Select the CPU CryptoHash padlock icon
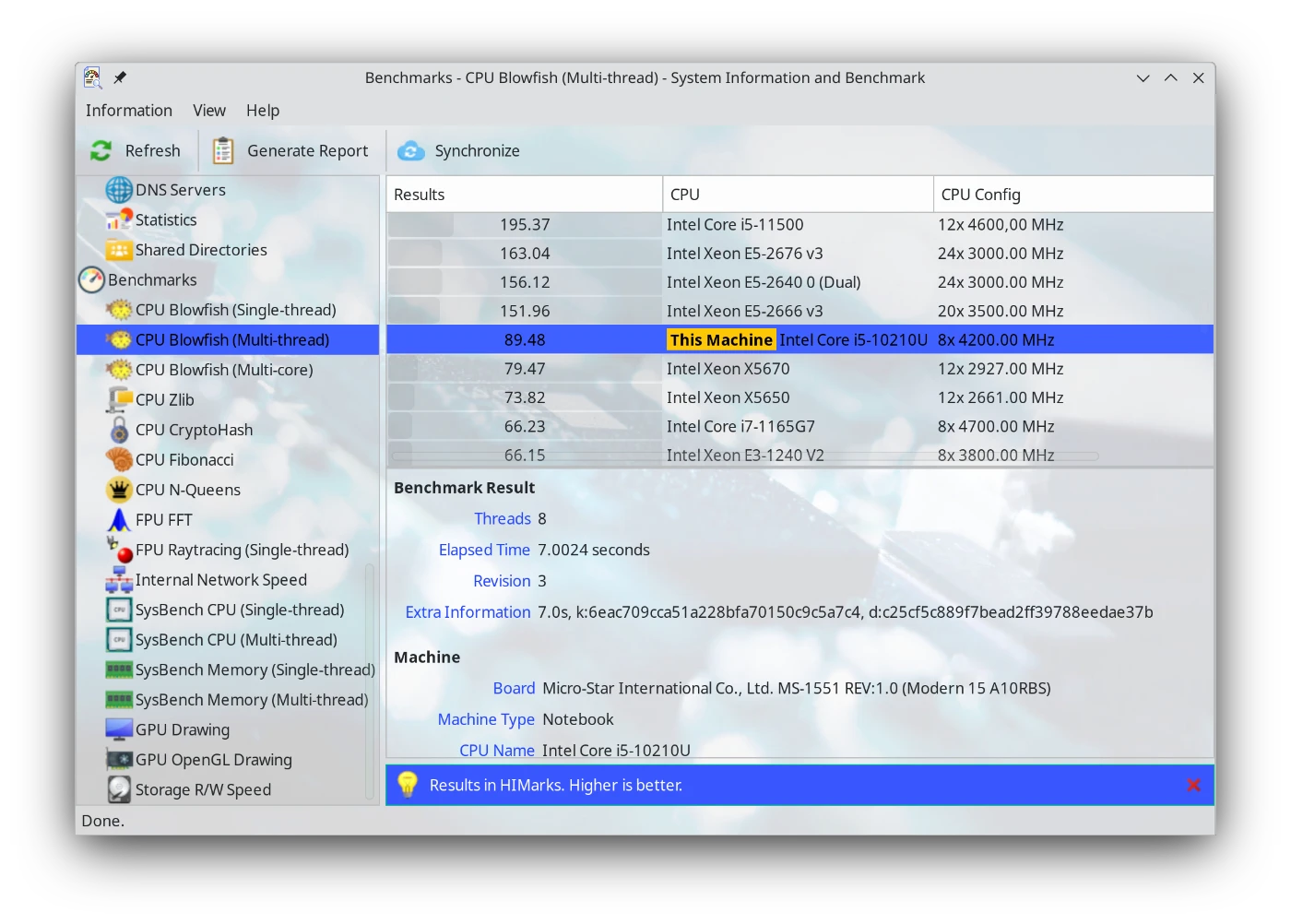The width and height of the screenshot is (1291, 924). click(119, 430)
